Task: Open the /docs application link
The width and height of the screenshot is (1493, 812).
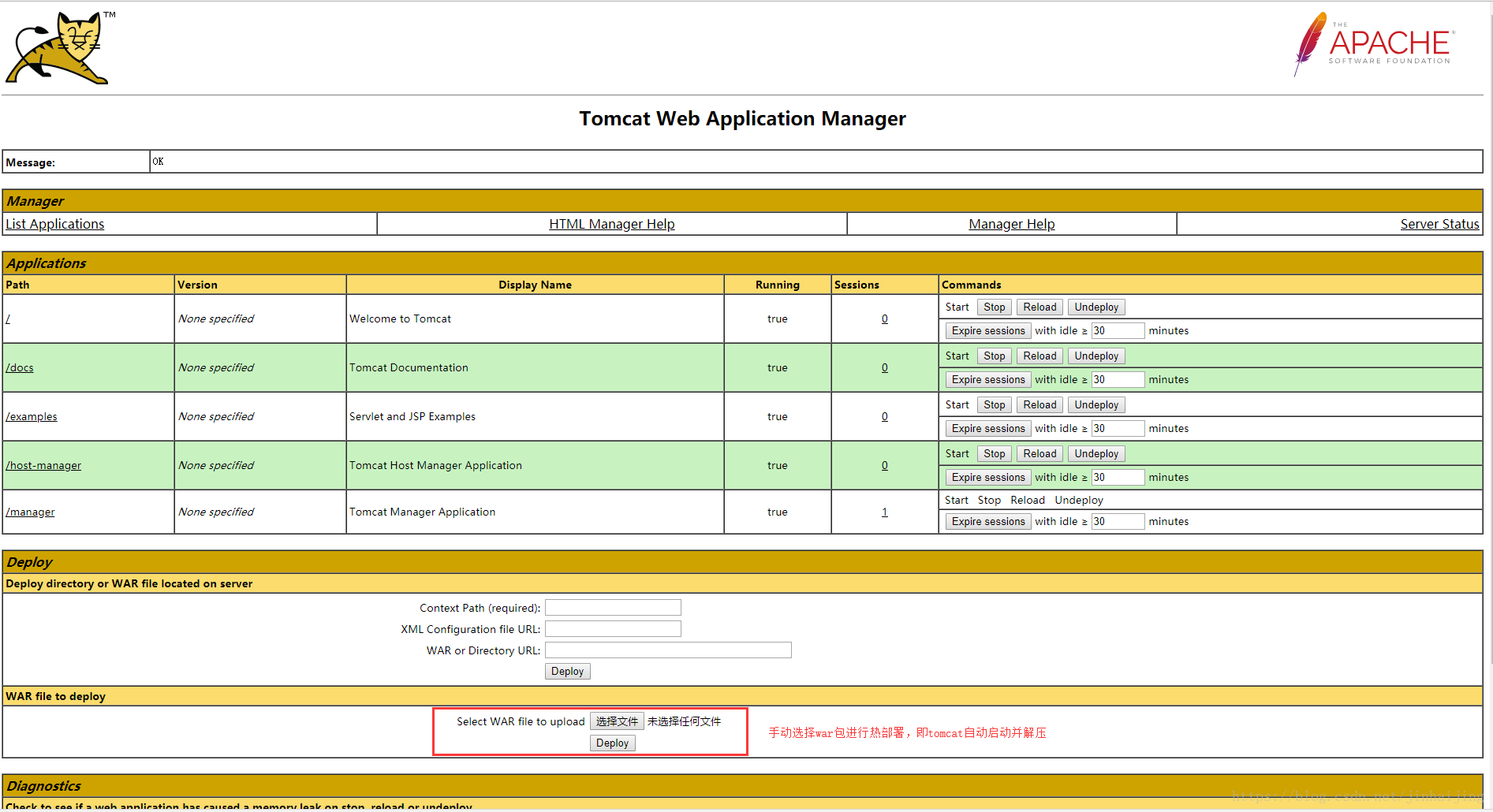Action: [20, 367]
